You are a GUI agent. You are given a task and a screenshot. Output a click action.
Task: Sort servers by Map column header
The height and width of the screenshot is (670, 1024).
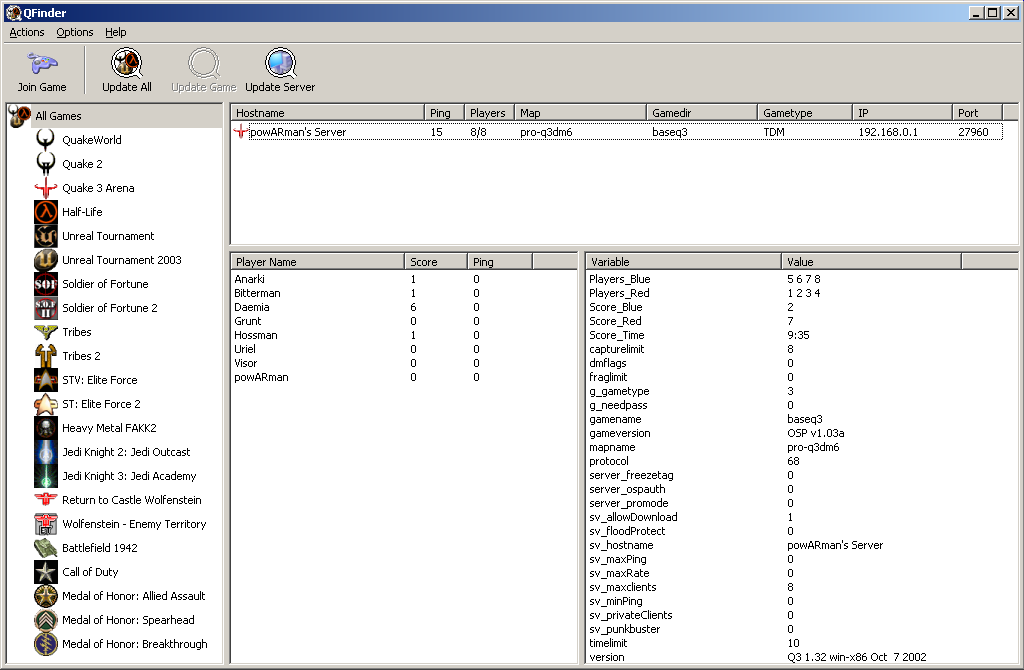[x=581, y=113]
